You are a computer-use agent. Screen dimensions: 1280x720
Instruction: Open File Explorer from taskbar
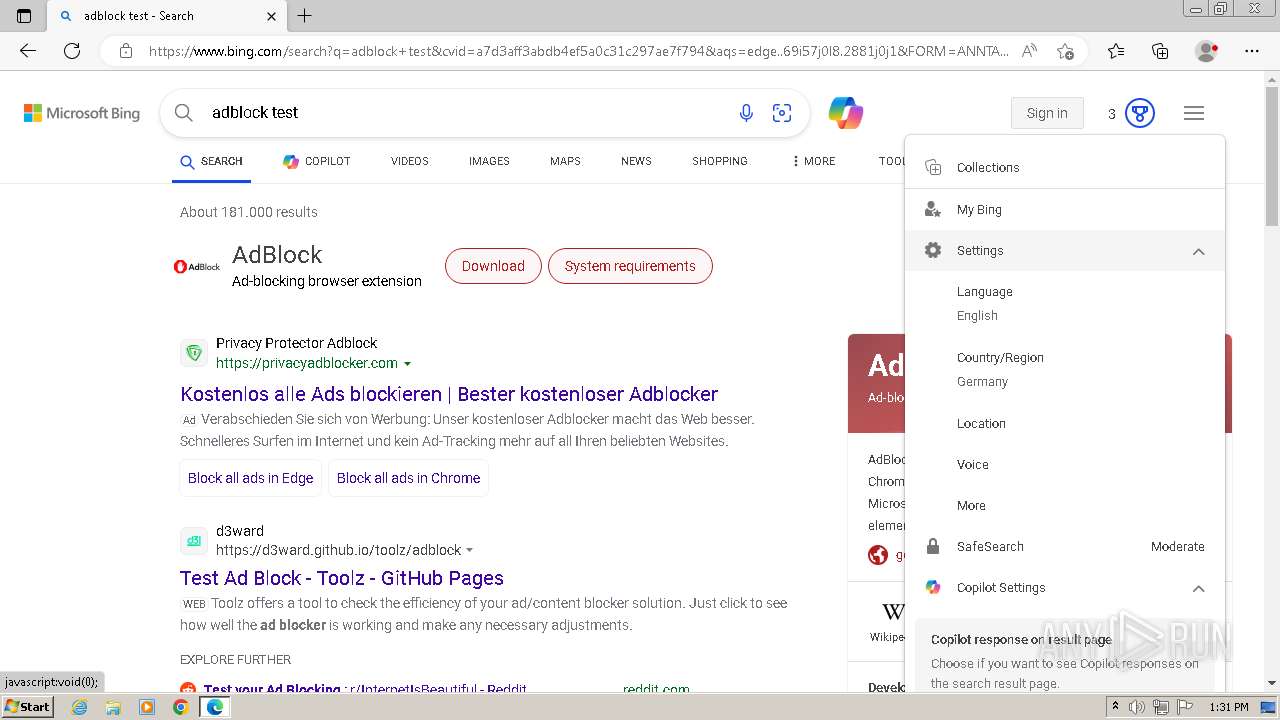click(x=113, y=707)
